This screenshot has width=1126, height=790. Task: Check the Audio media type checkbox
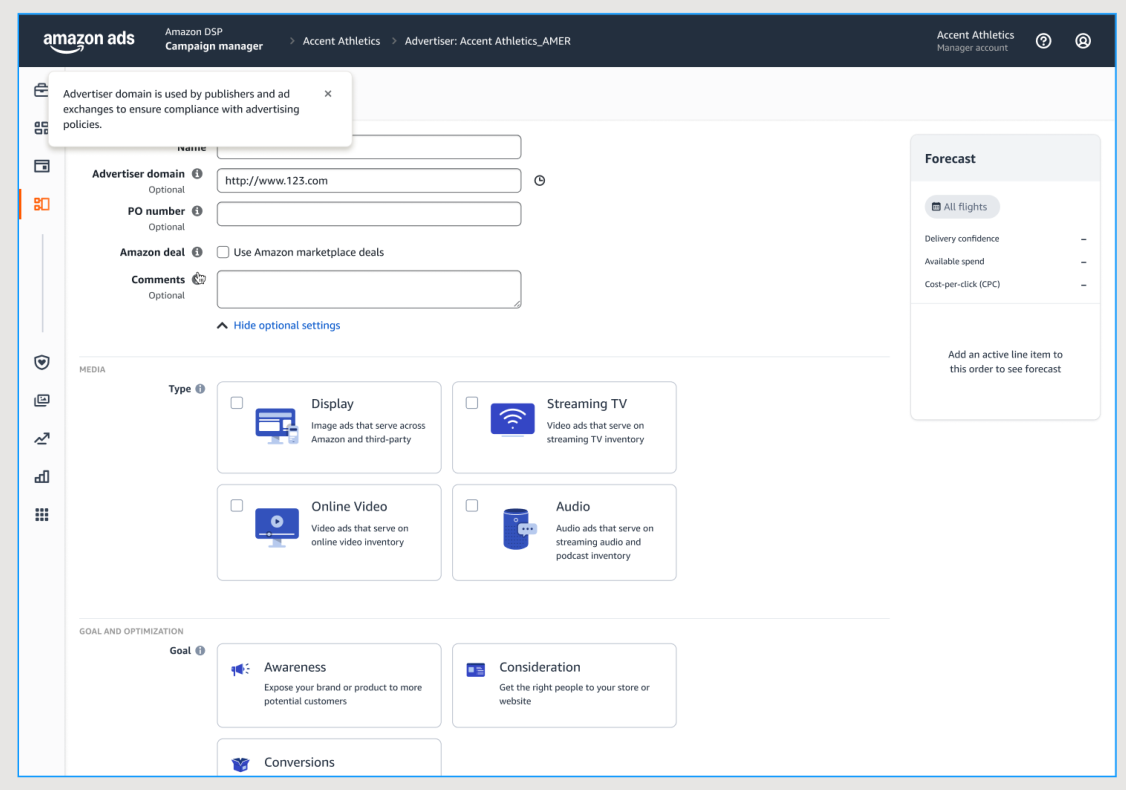point(472,506)
